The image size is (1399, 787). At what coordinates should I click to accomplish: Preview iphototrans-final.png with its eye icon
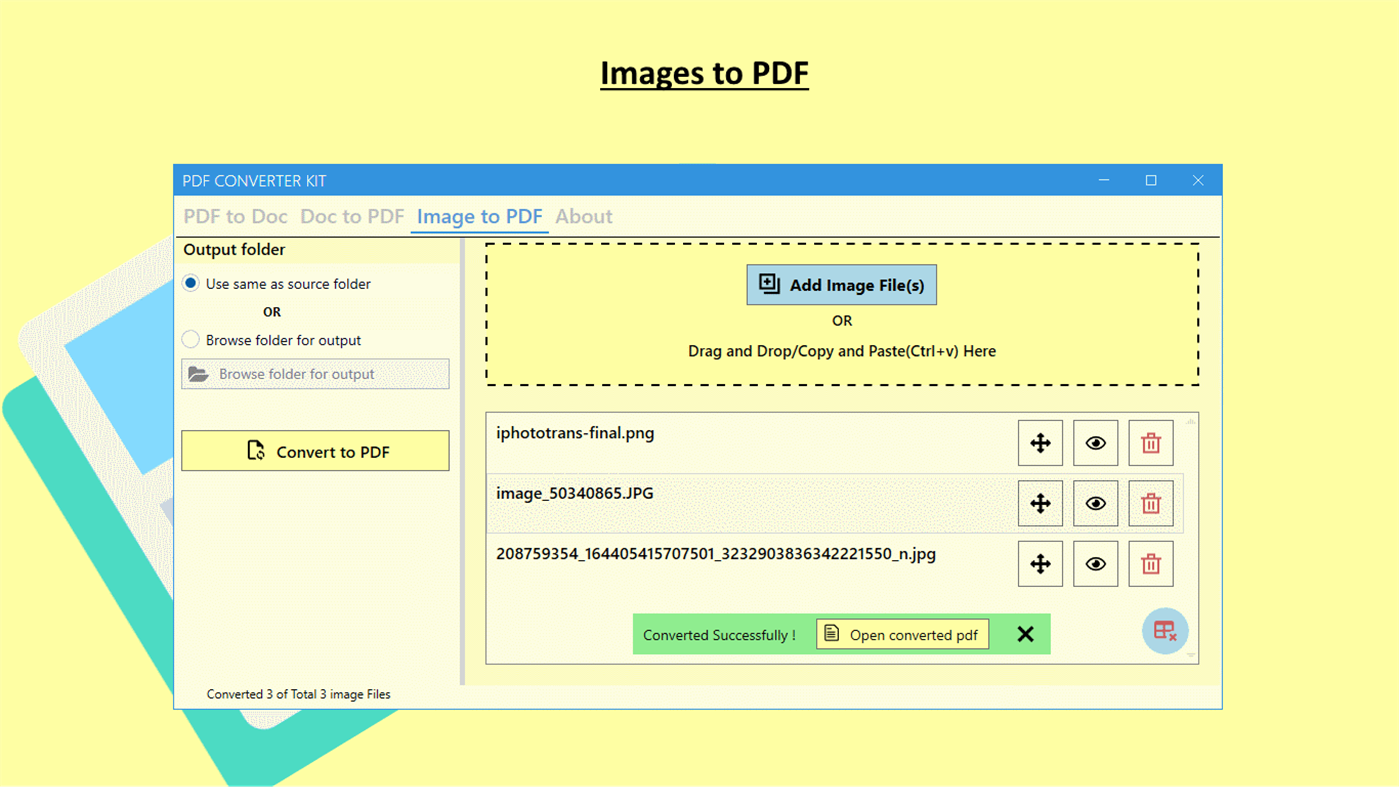pyautogui.click(x=1095, y=443)
